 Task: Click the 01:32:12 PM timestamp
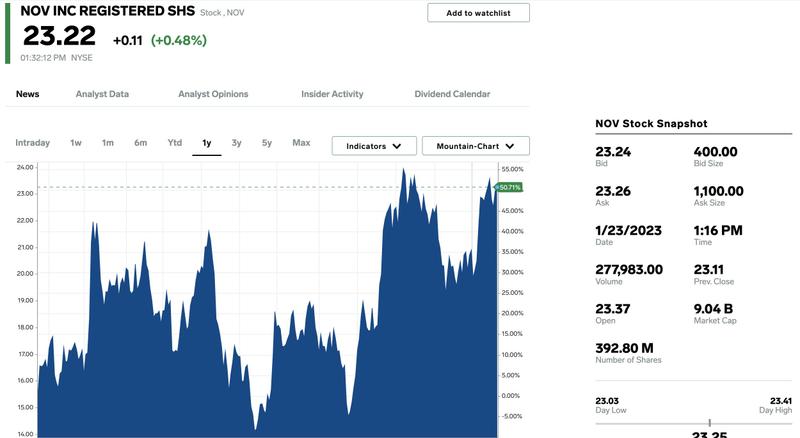point(43,58)
